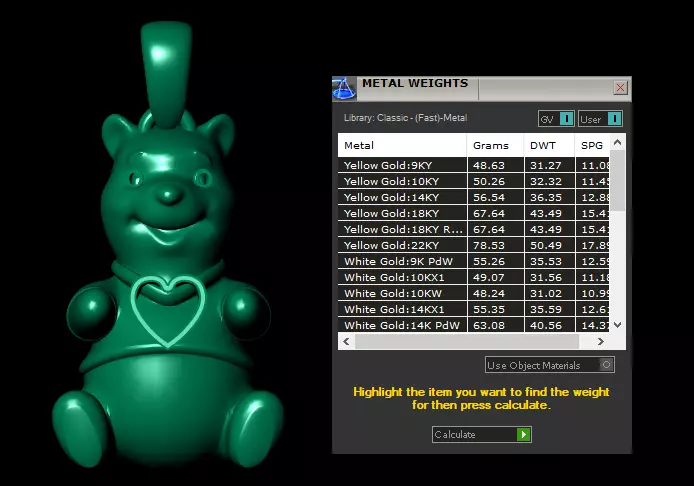Click the 49.07 grams value
This screenshot has width=694, height=486.
pyautogui.click(x=489, y=277)
